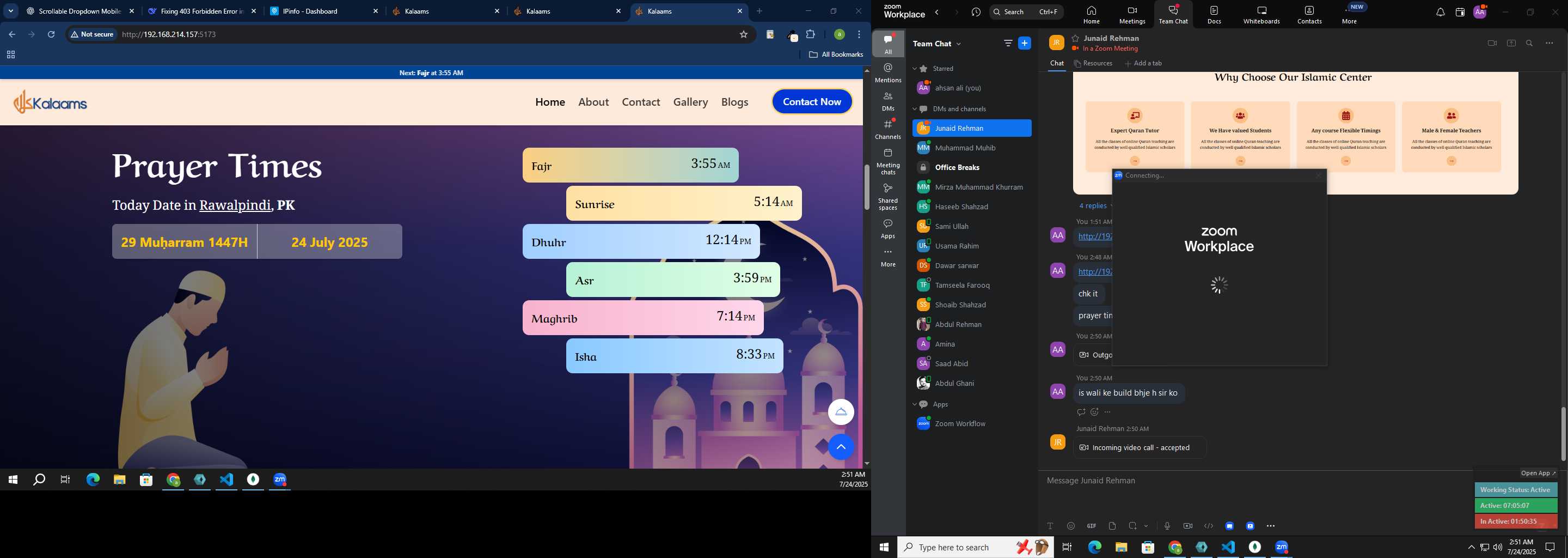Open screenshot options dropdown arrow
The width and height of the screenshot is (1568, 558).
pos(1146,526)
